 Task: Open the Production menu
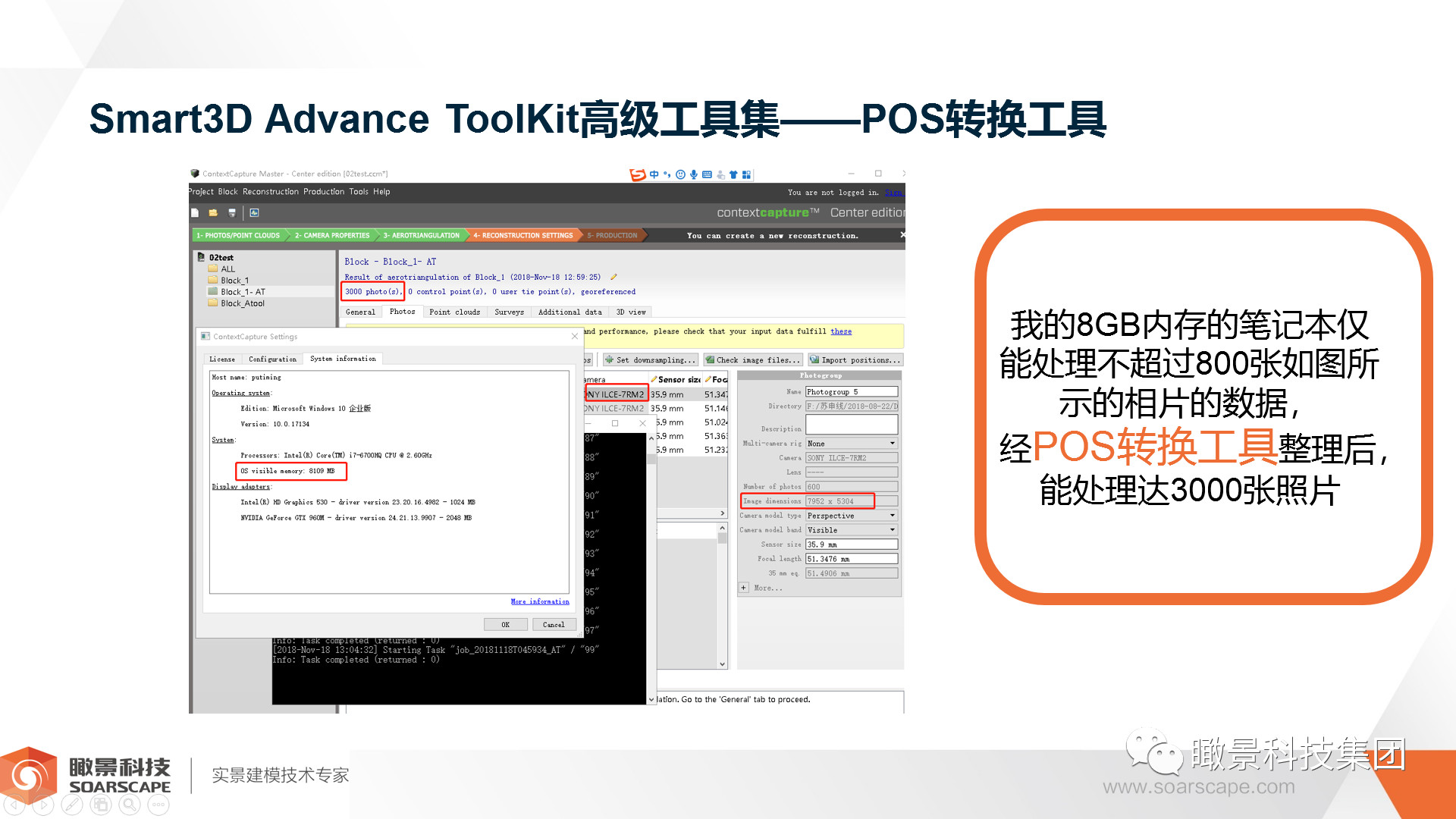pos(324,192)
